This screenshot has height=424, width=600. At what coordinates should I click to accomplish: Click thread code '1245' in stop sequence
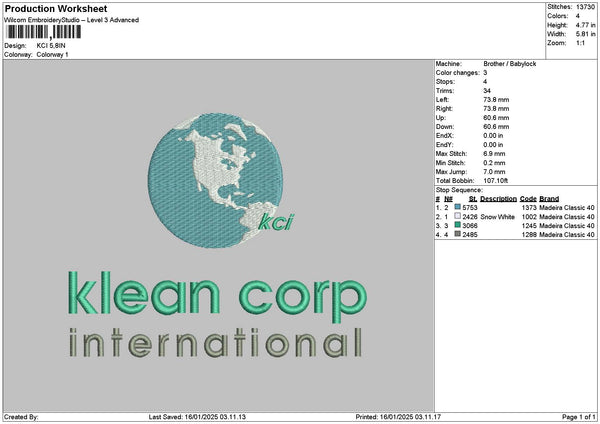tap(529, 225)
